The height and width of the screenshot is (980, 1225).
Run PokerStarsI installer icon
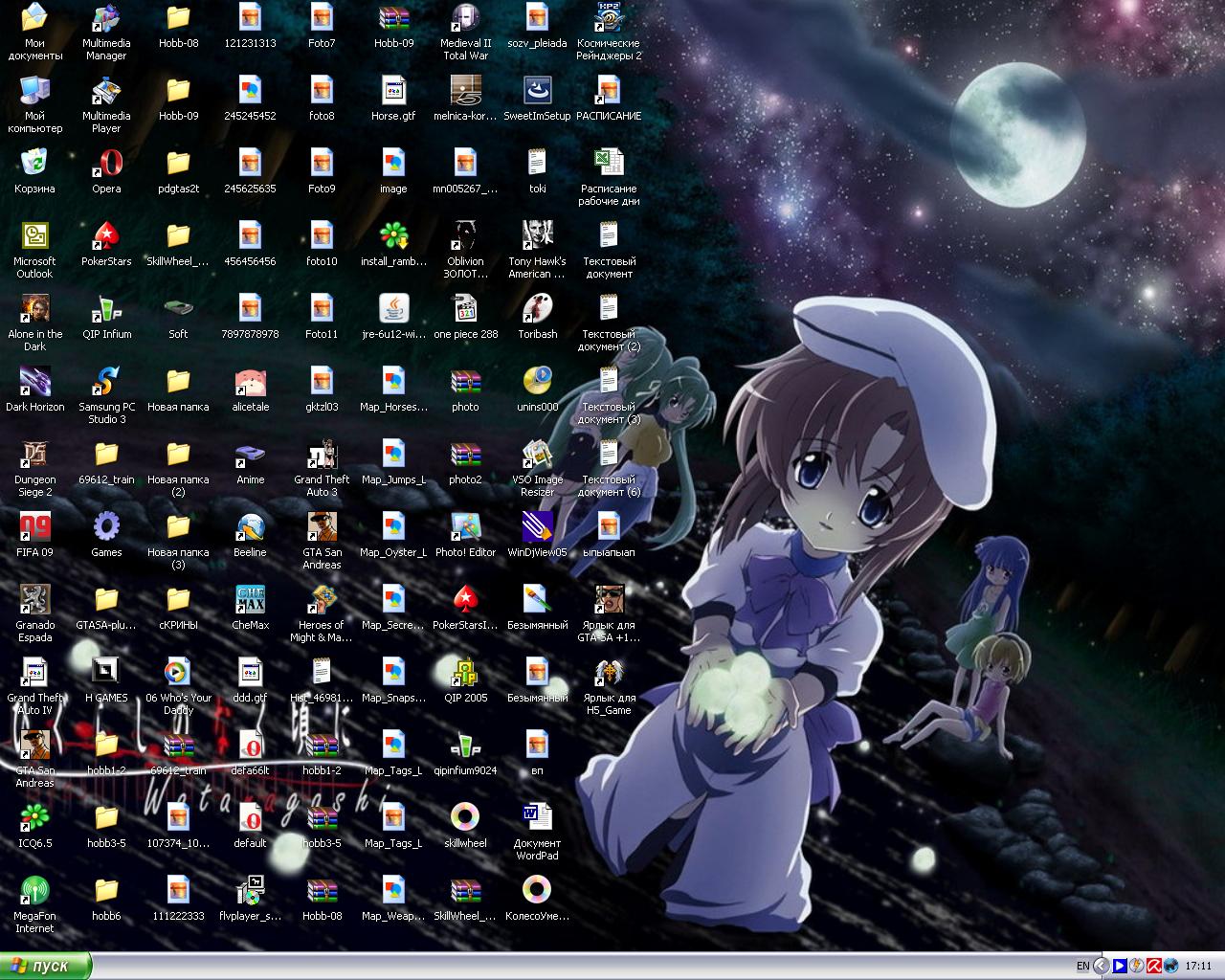tap(465, 599)
